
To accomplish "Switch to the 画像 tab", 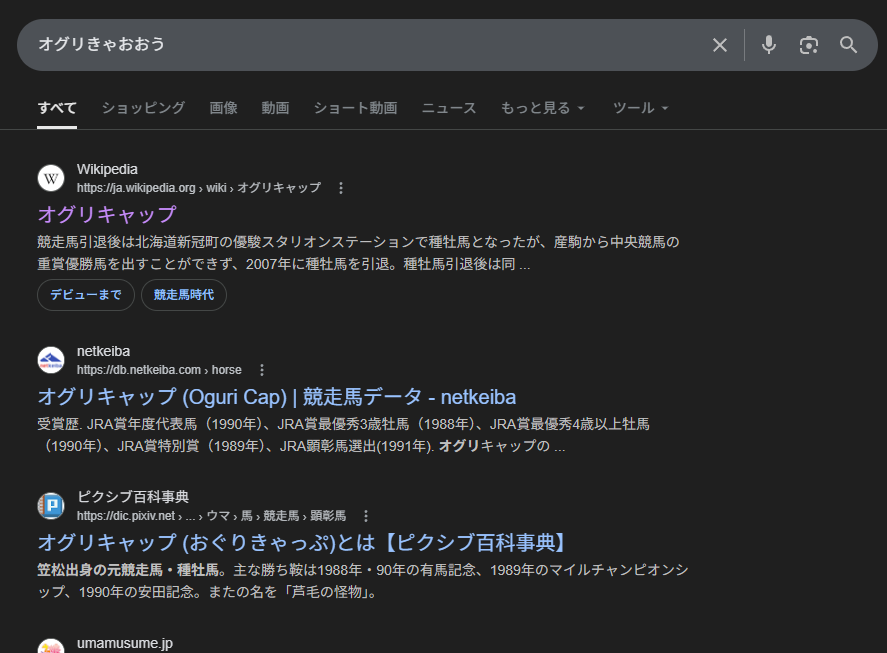I will coord(223,108).
